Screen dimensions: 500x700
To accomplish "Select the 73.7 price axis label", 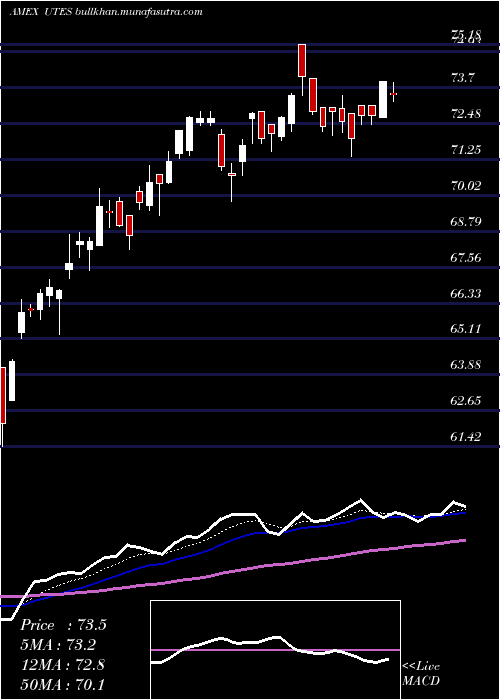I will point(464,78).
